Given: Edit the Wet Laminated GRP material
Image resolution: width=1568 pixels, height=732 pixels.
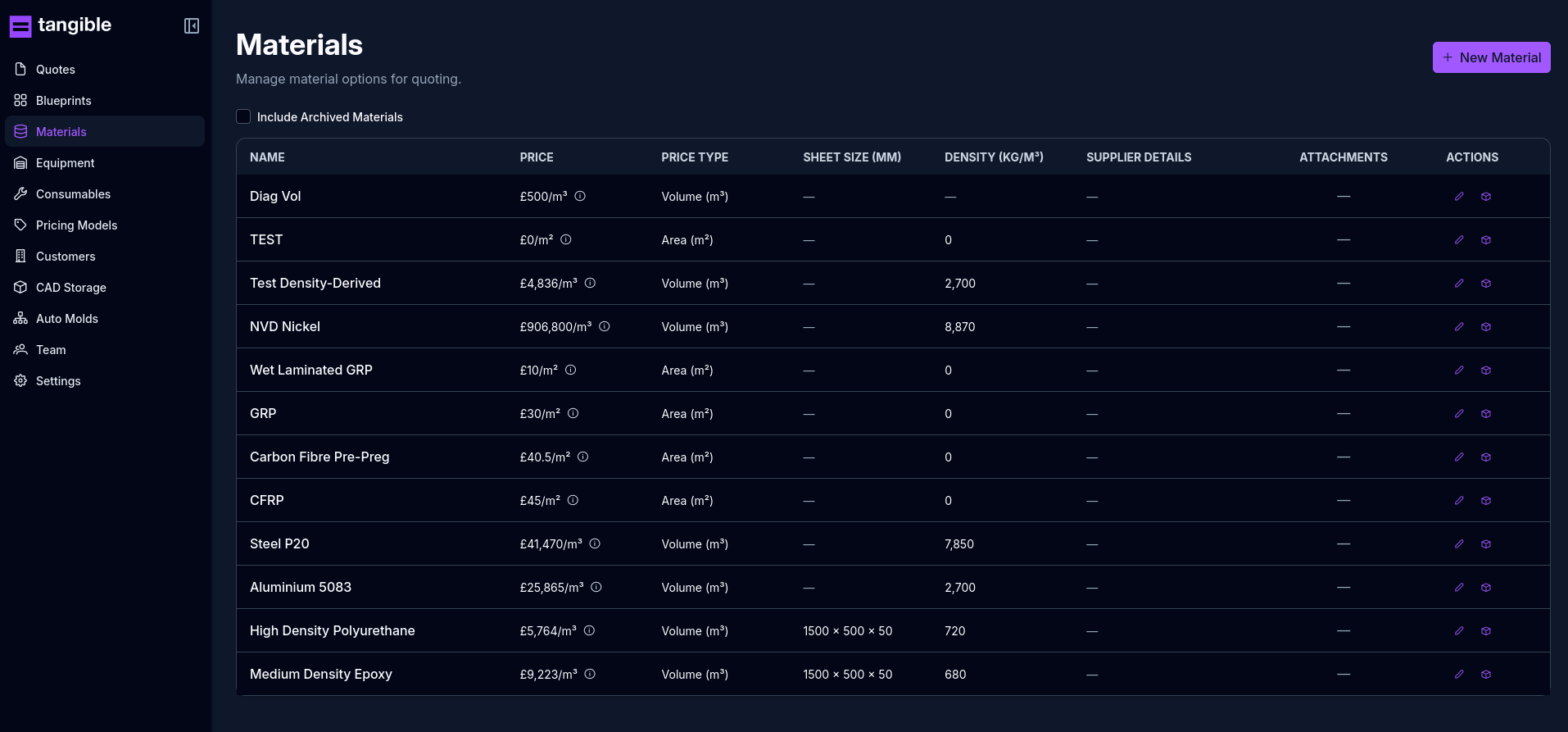Looking at the screenshot, I should coord(1459,371).
